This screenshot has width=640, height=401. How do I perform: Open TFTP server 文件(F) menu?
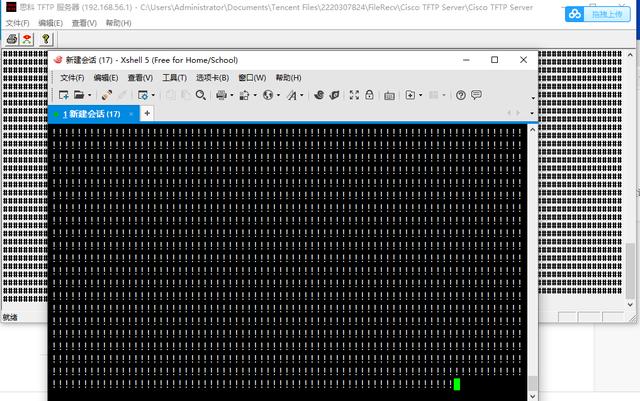pyautogui.click(x=17, y=23)
